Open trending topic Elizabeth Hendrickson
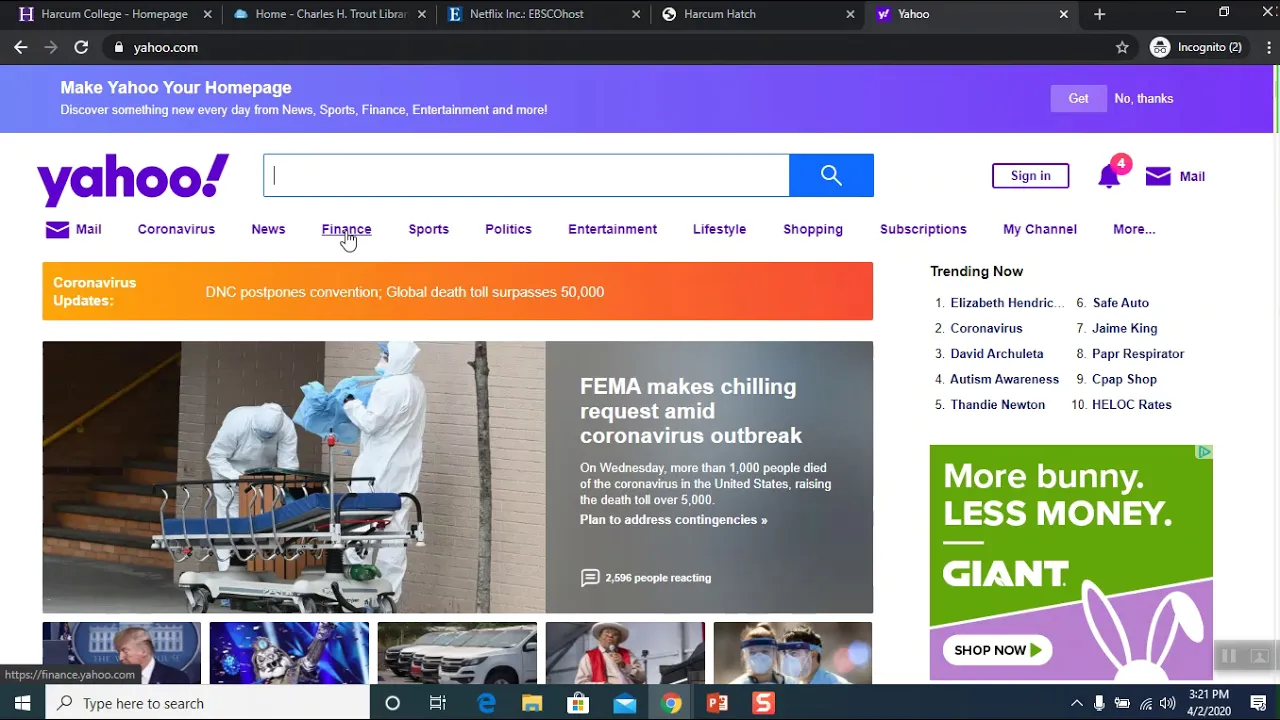The height and width of the screenshot is (720, 1280). [1007, 303]
